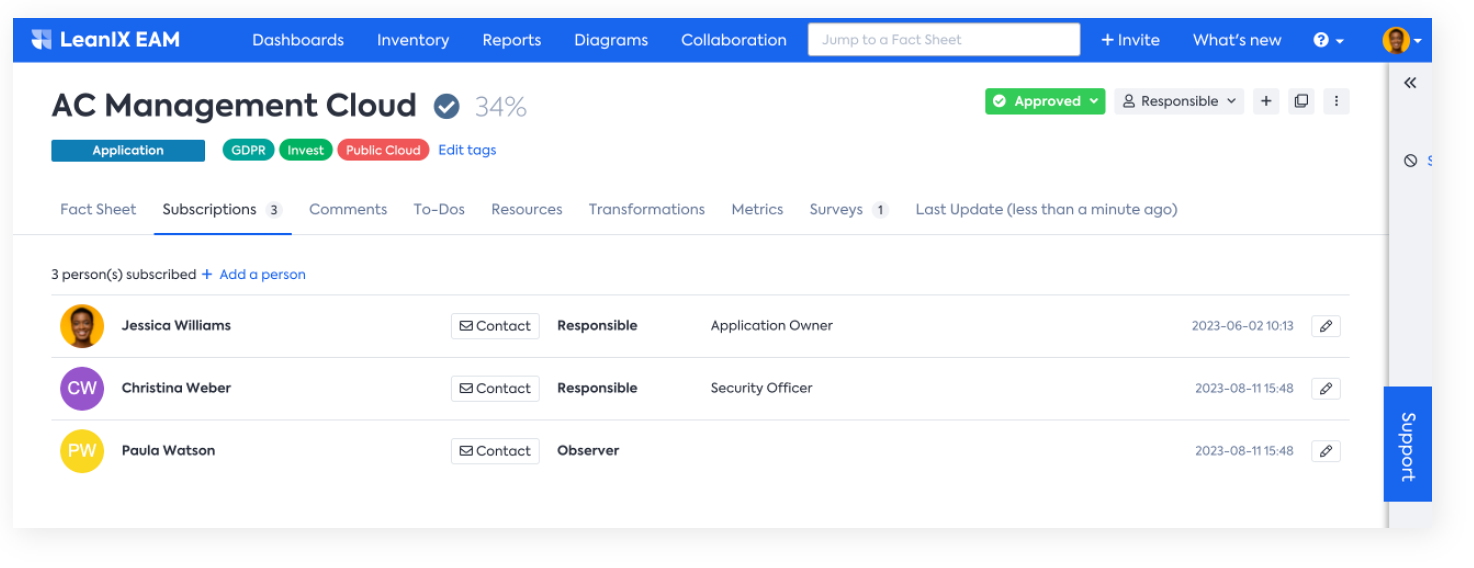Viewport: 1474px width, 568px height.
Task: Click the Public Cloud tag
Action: coord(383,150)
